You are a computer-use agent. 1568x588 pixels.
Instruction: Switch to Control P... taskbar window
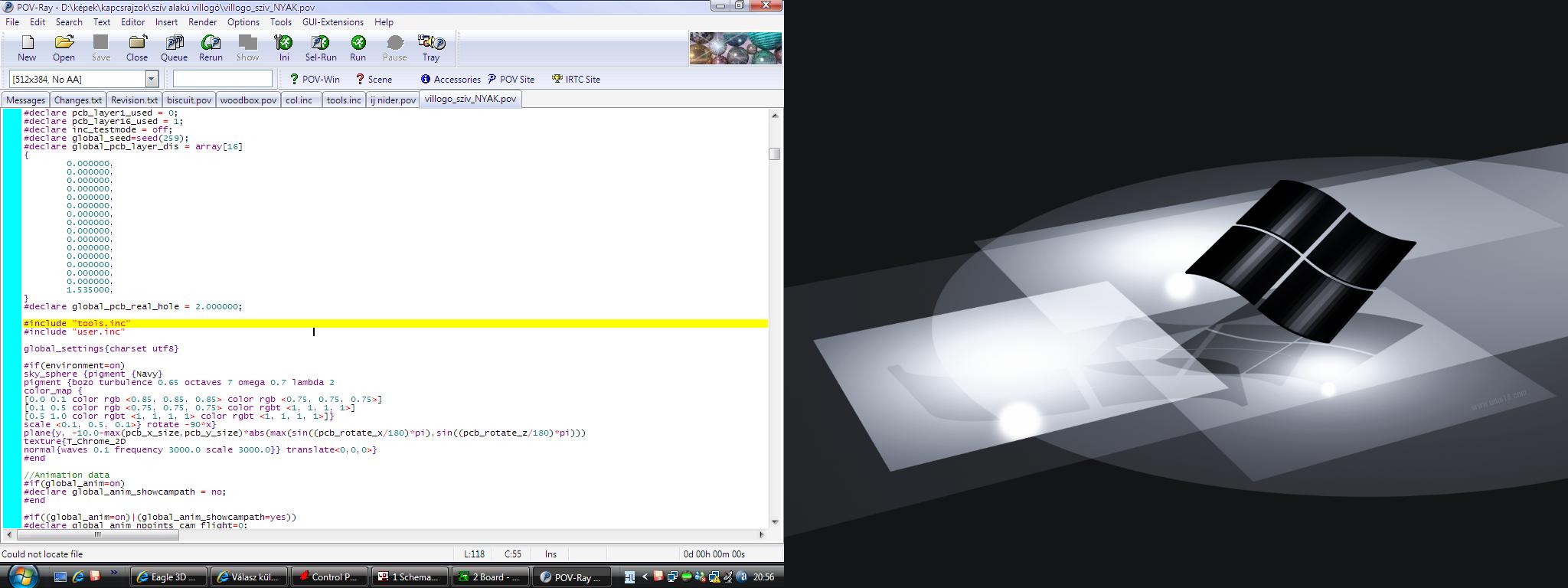(329, 577)
